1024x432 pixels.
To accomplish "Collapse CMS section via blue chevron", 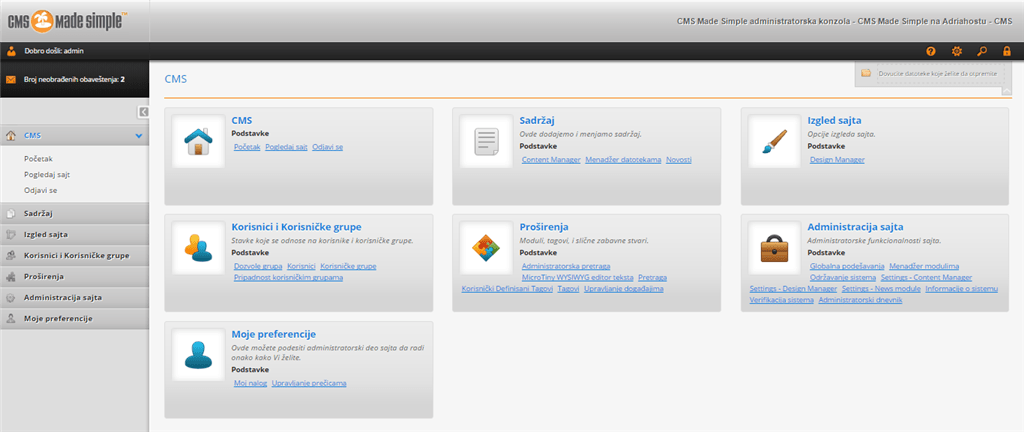I will pyautogui.click(x=138, y=136).
